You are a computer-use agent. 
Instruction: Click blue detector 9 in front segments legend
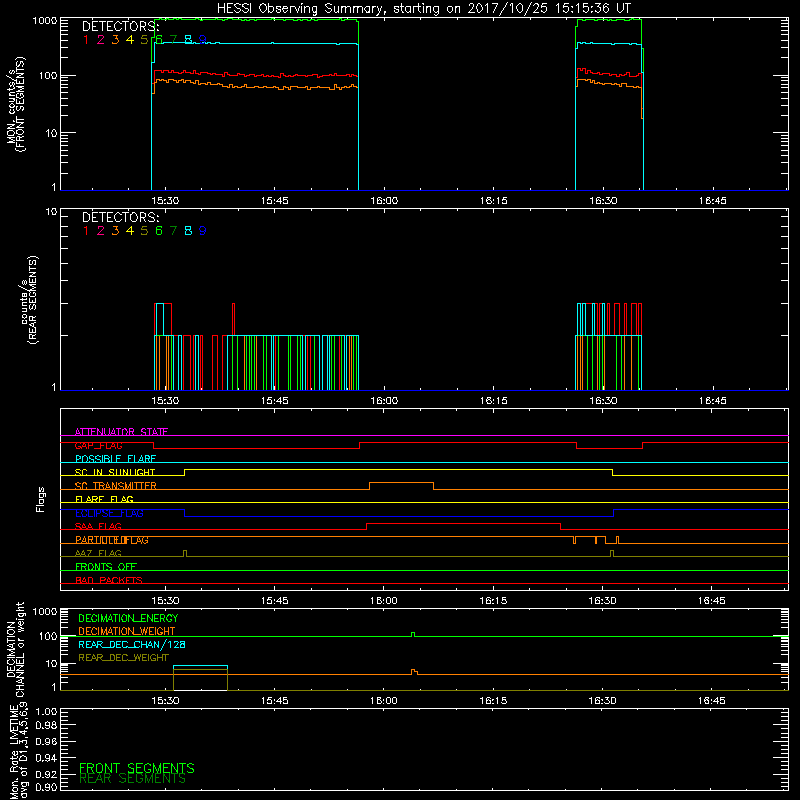pos(203,39)
